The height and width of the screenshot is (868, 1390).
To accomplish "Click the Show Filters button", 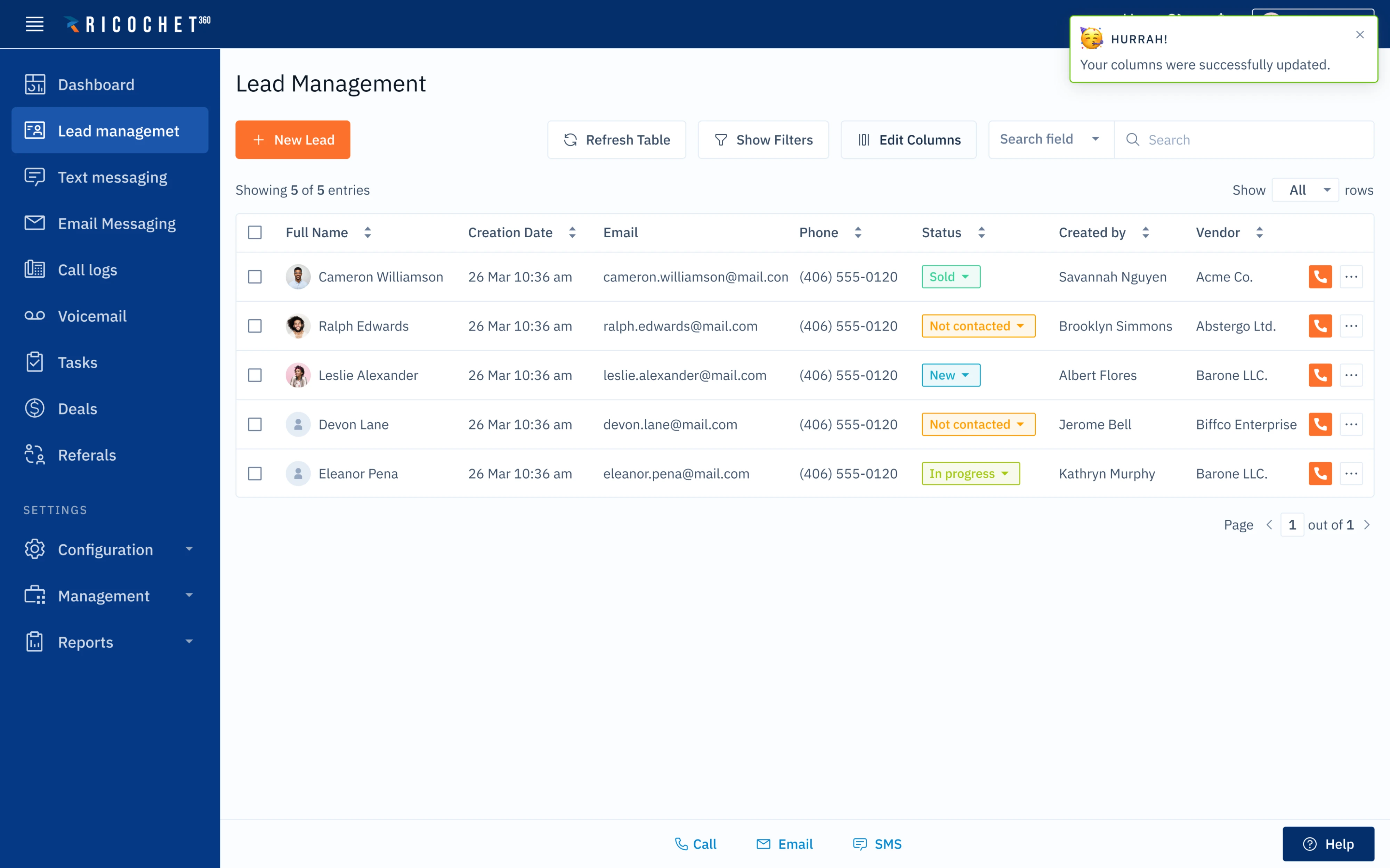I will 763,139.
